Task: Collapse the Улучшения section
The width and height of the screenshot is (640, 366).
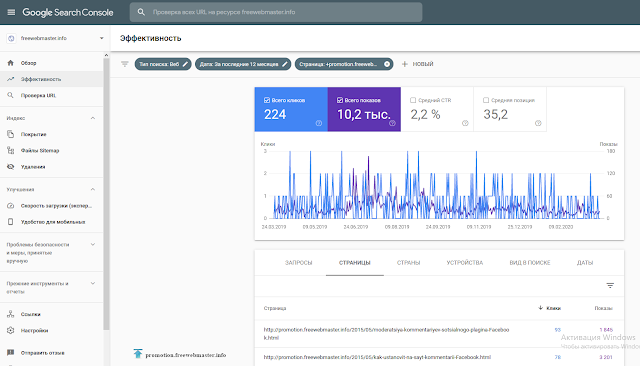Action: click(93, 190)
